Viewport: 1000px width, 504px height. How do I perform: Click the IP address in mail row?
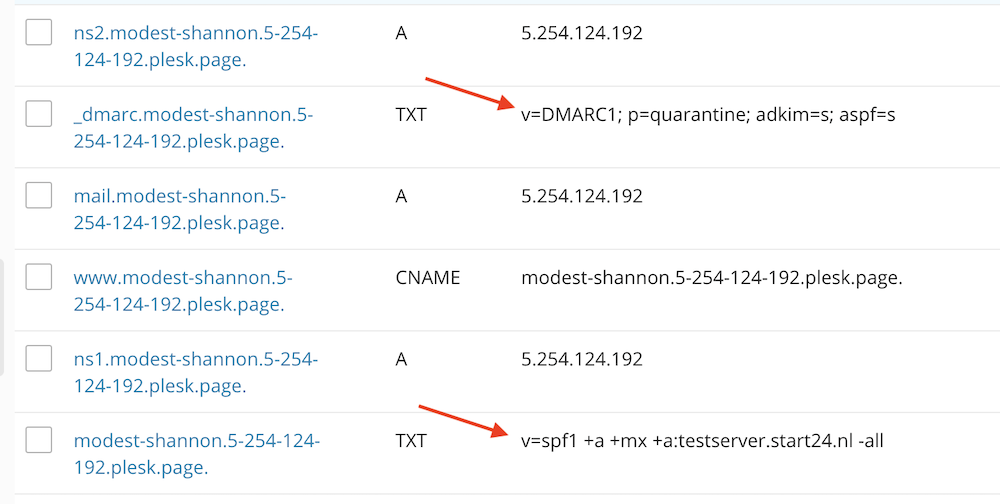pyautogui.click(x=582, y=196)
